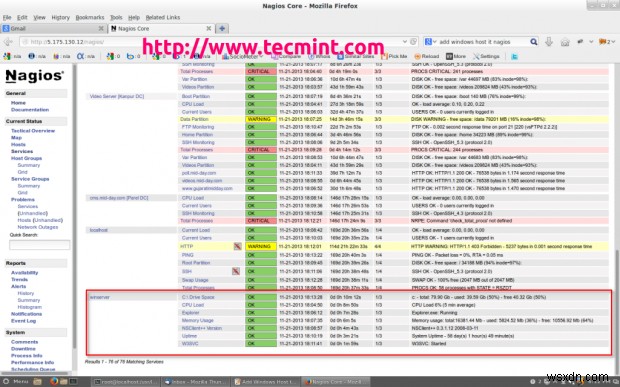Open Network Outages link

tap(38, 227)
